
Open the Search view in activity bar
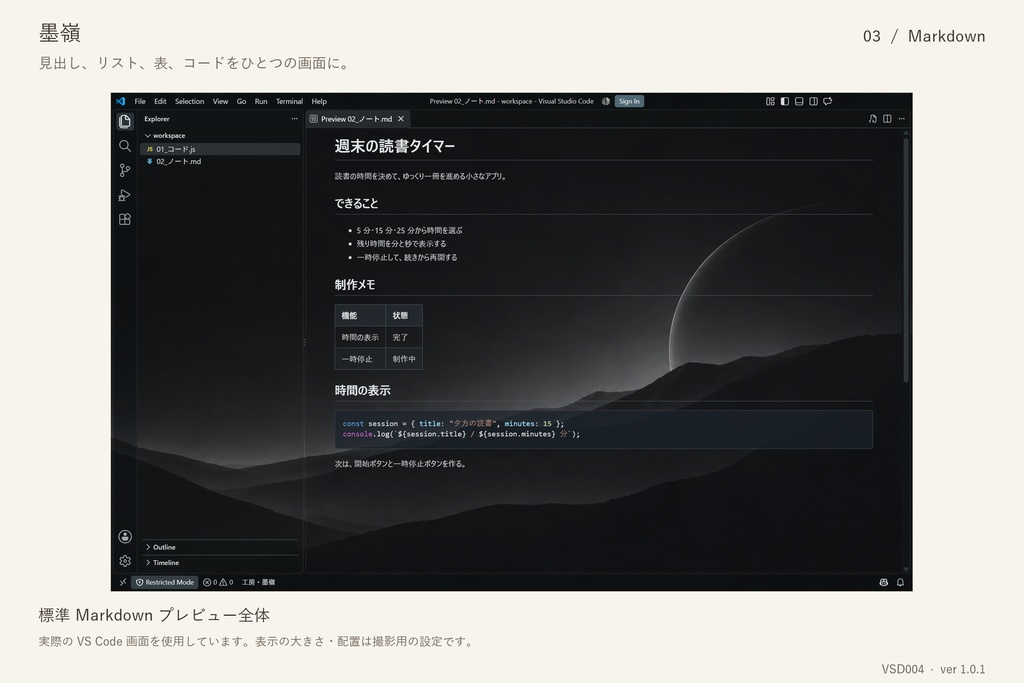[x=125, y=146]
